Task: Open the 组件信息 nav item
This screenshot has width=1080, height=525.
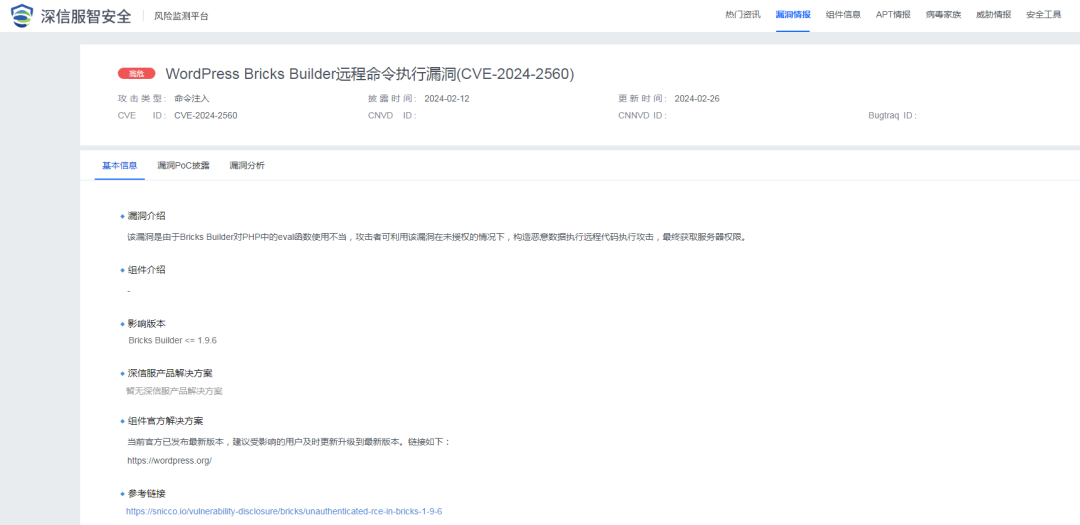Action: 843,14
